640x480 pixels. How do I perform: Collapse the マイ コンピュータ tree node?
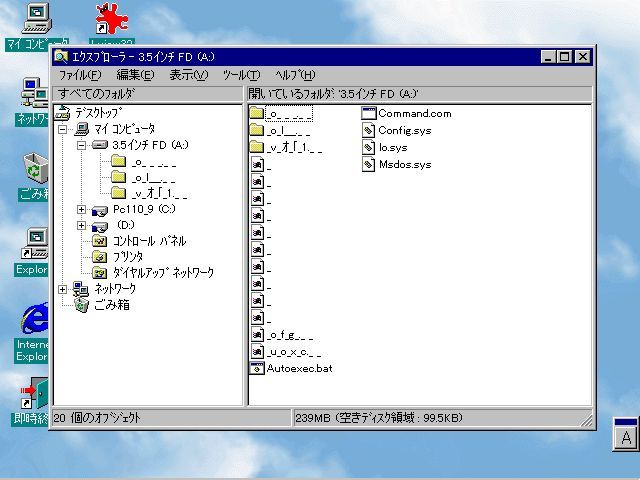[x=62, y=129]
